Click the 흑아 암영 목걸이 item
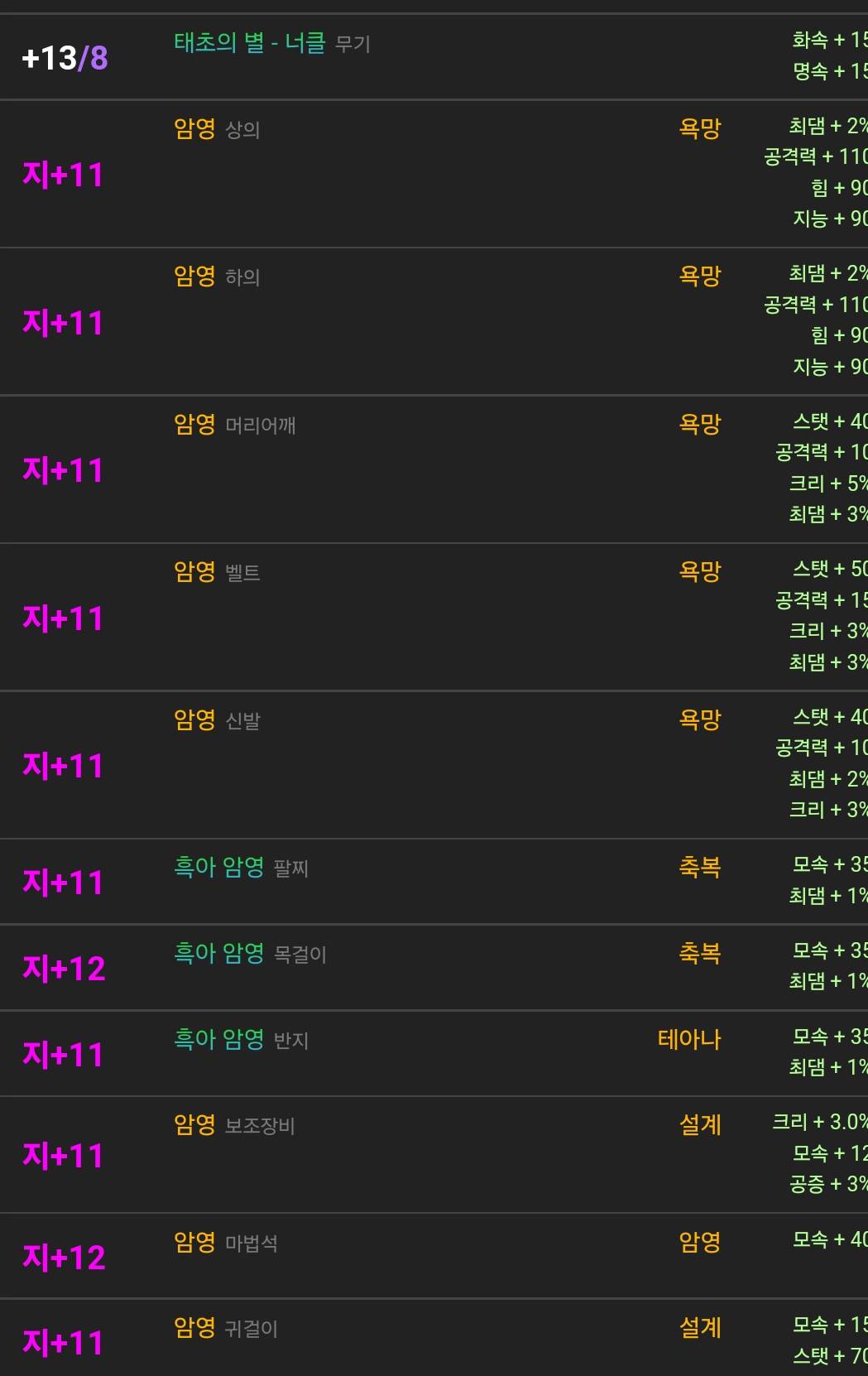The width and height of the screenshot is (868, 1376). [x=250, y=954]
